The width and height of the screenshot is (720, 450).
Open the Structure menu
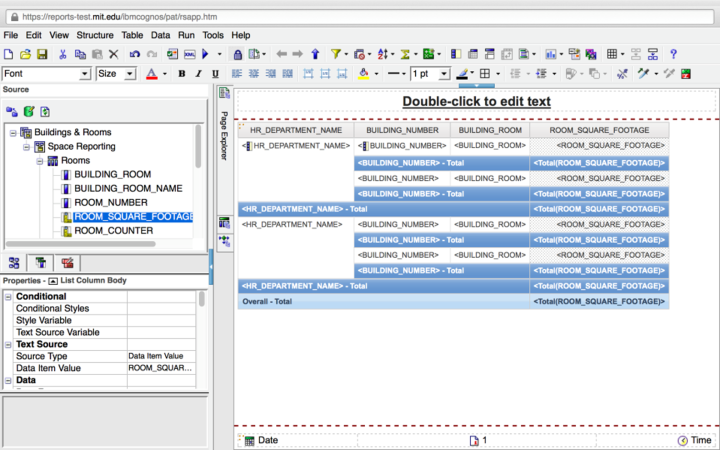(x=96, y=35)
